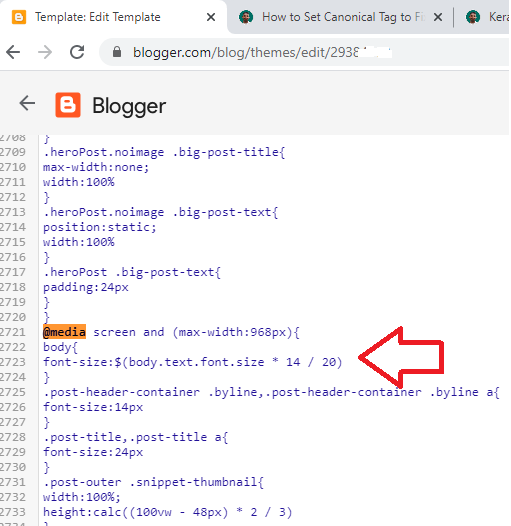
Task: Click line number 2723 in gutter
Action: [13, 362]
